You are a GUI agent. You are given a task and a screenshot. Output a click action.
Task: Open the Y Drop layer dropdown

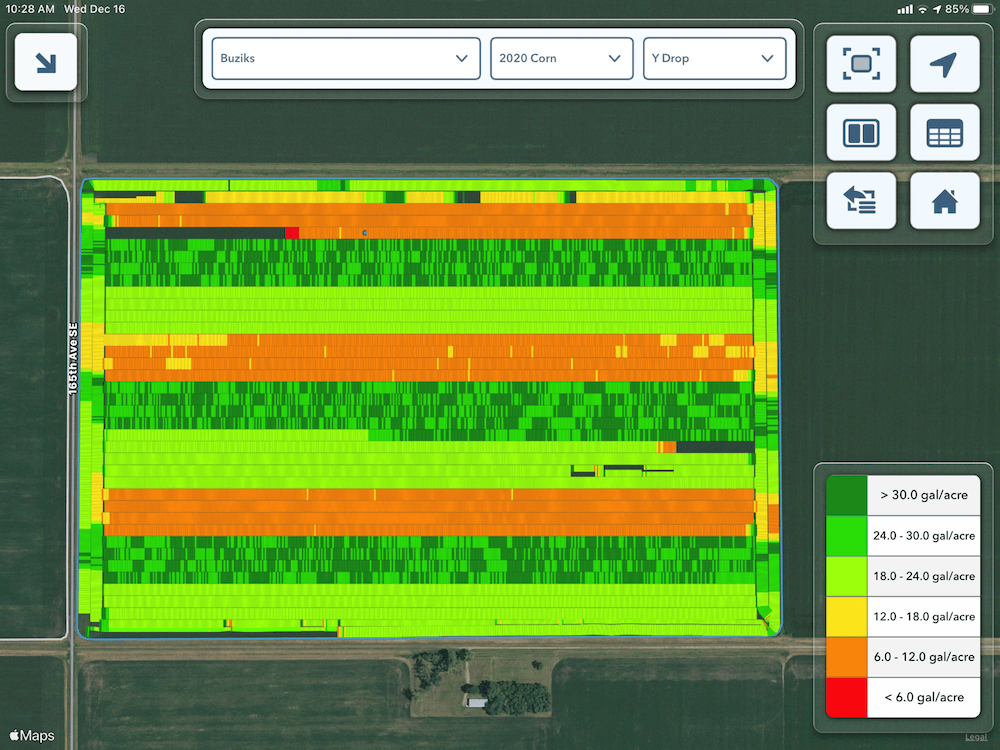713,59
